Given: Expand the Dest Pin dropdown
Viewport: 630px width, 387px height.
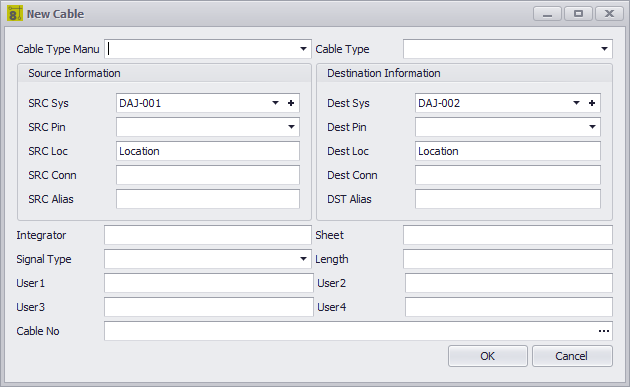Looking at the screenshot, I should 592,127.
